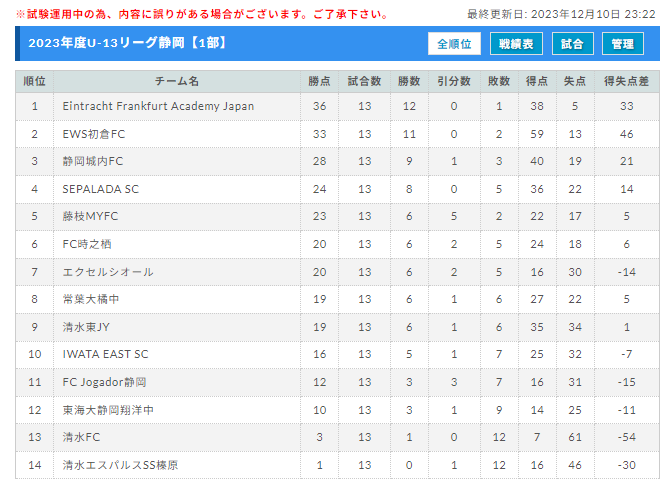This screenshot has height=485, width=667.
Task: Select Eintracht Frankfurt Academy Japan team name
Action: click(x=158, y=106)
